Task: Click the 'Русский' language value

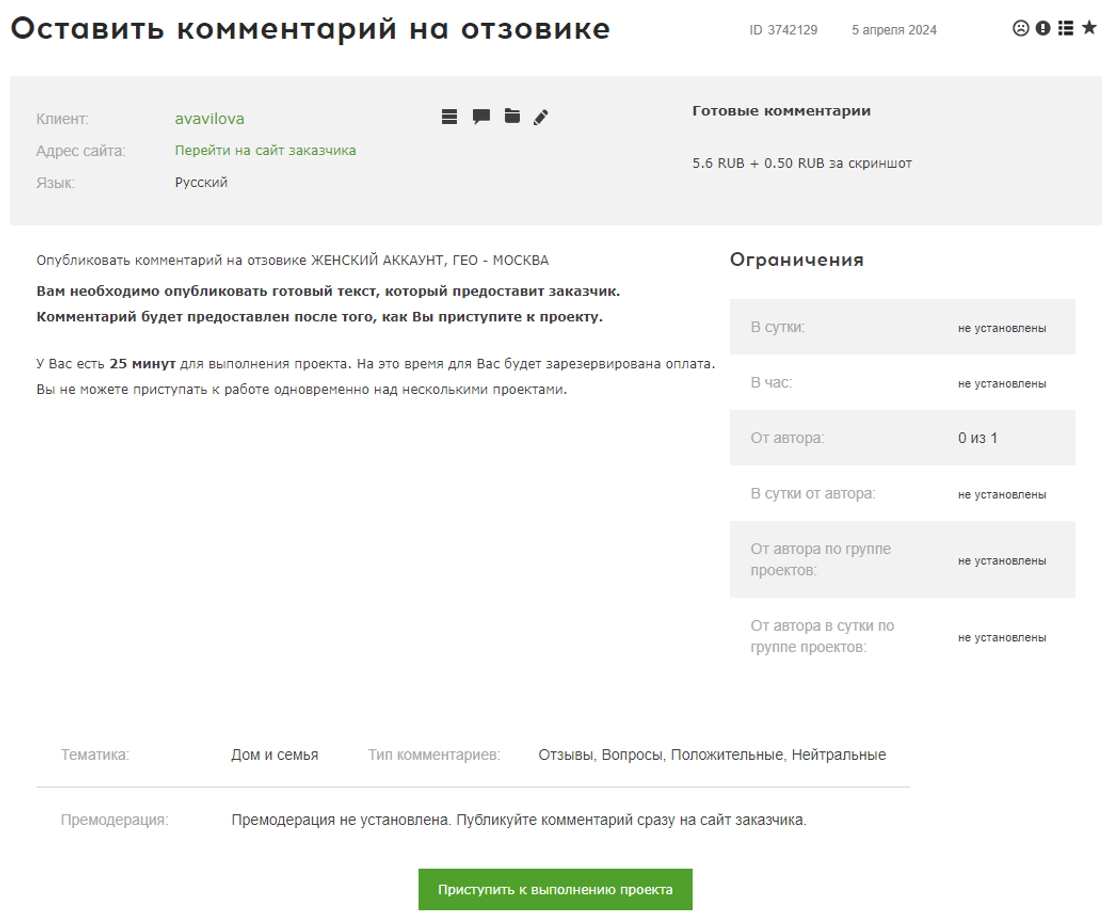Action: point(202,182)
